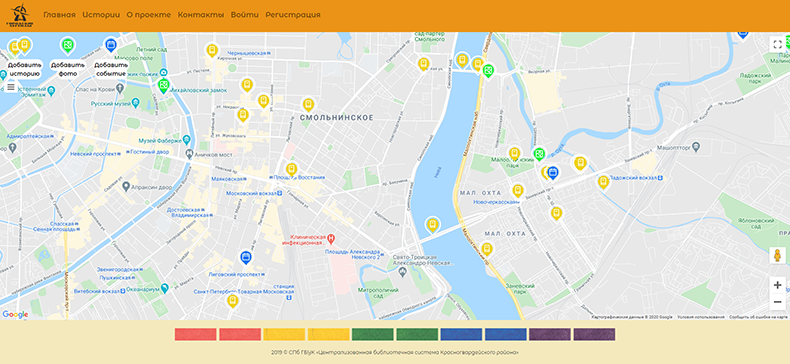This screenshot has height=364, width=790.
Task: Click the Google logo on the map
Action: click(15, 315)
